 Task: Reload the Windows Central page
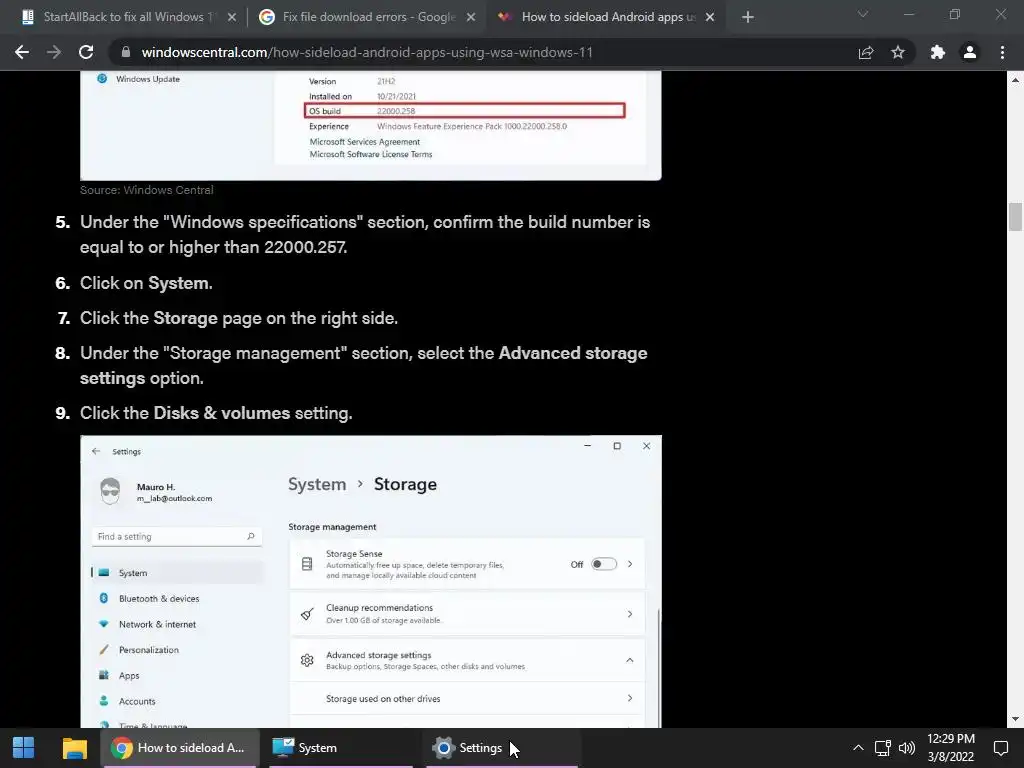pos(86,52)
